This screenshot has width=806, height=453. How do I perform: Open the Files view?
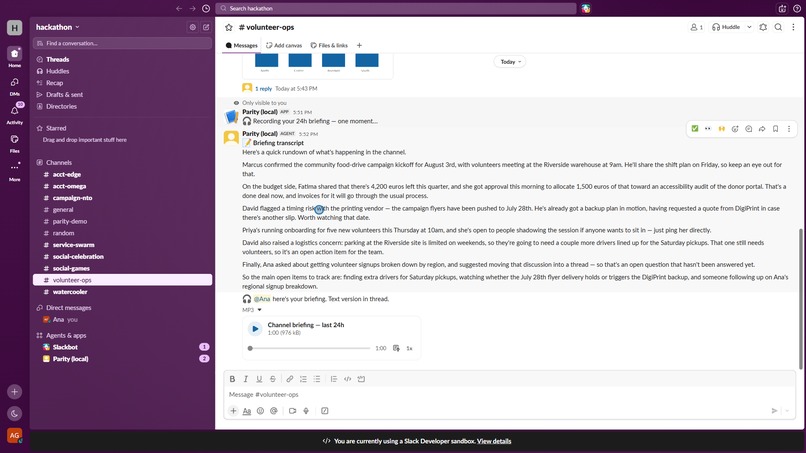coord(14,143)
